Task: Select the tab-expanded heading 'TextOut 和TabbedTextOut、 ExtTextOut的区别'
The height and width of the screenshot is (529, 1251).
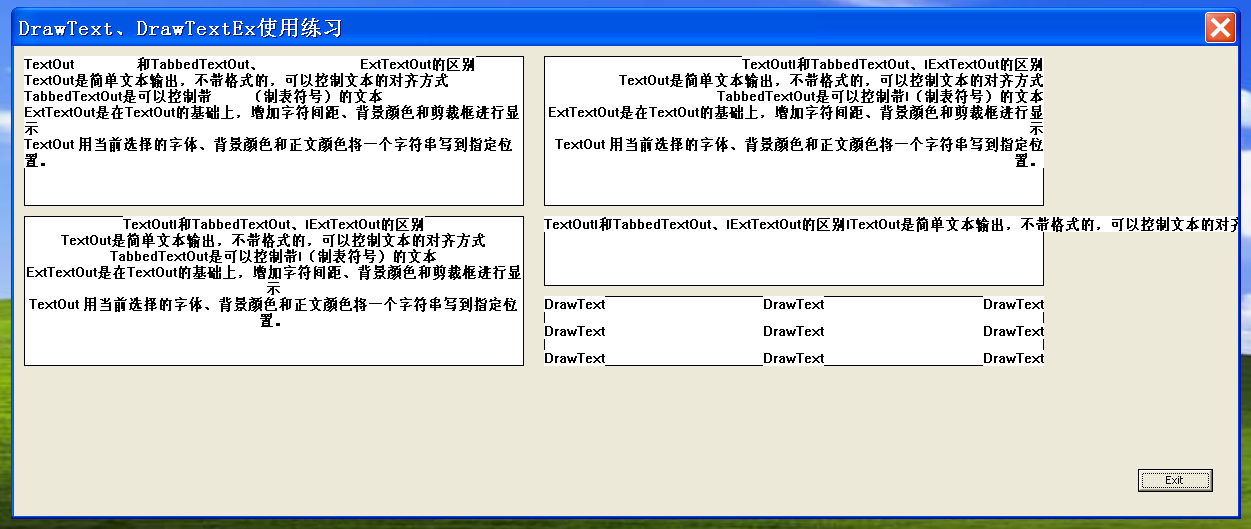Action: coord(249,65)
